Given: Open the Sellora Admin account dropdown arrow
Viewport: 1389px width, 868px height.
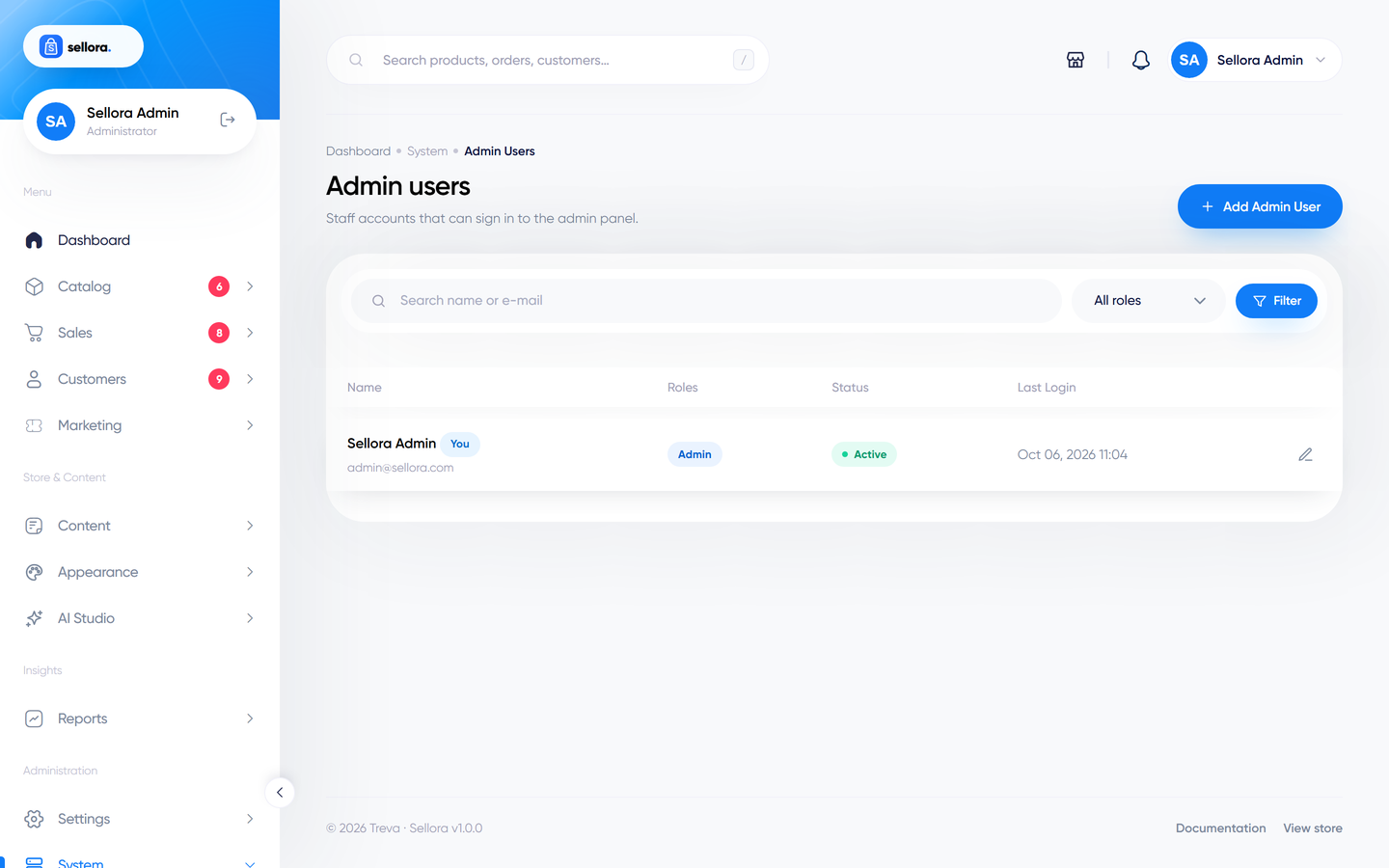Looking at the screenshot, I should tap(1321, 60).
